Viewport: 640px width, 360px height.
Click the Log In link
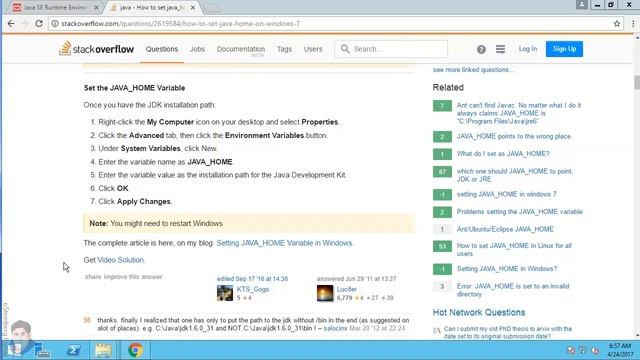[528, 49]
